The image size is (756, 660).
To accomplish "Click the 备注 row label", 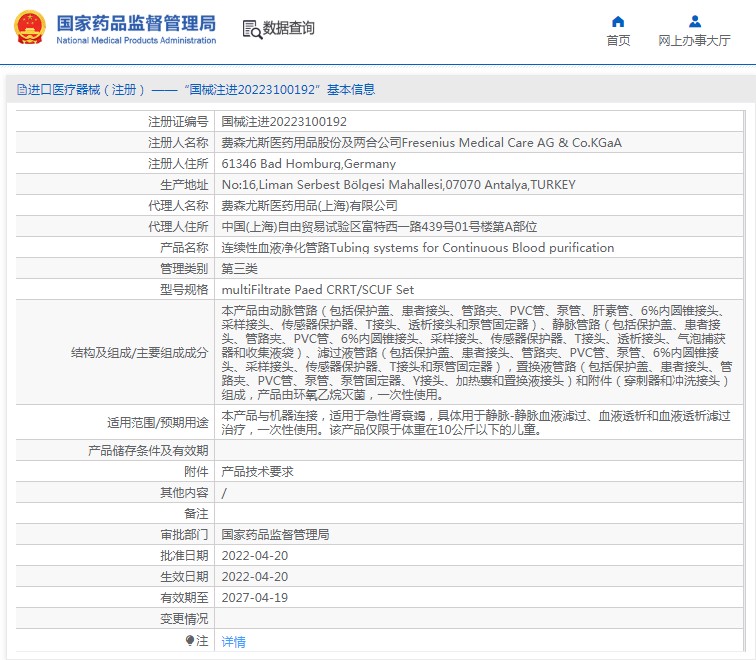I will (196, 514).
